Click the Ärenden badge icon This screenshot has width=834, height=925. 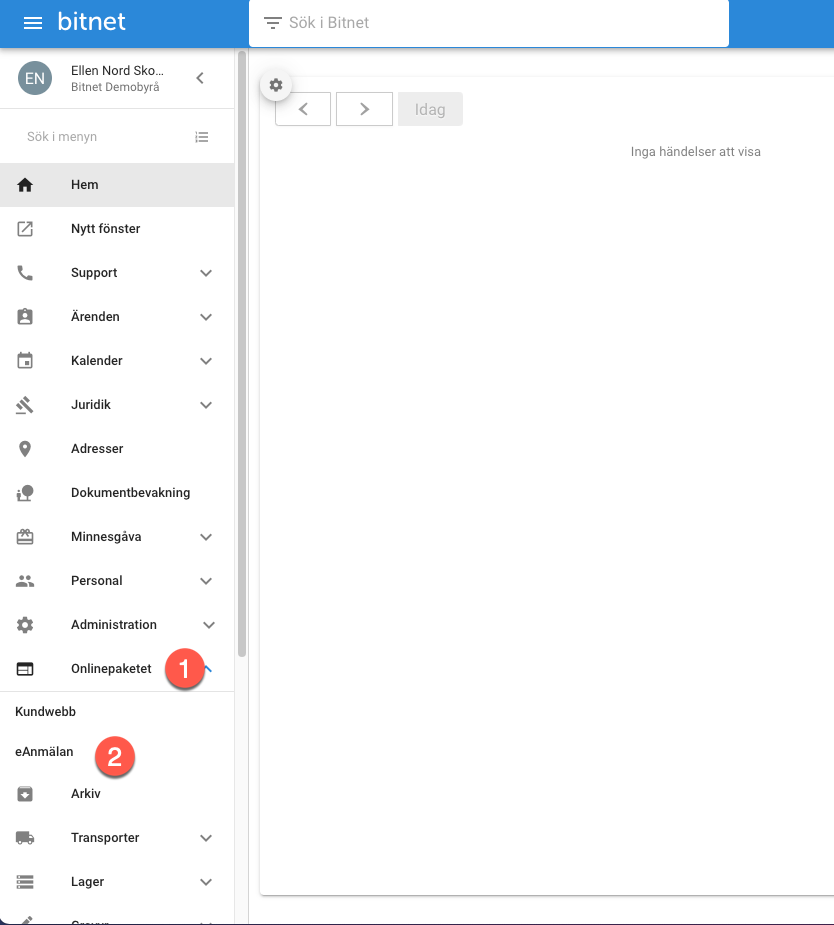[x=25, y=317]
